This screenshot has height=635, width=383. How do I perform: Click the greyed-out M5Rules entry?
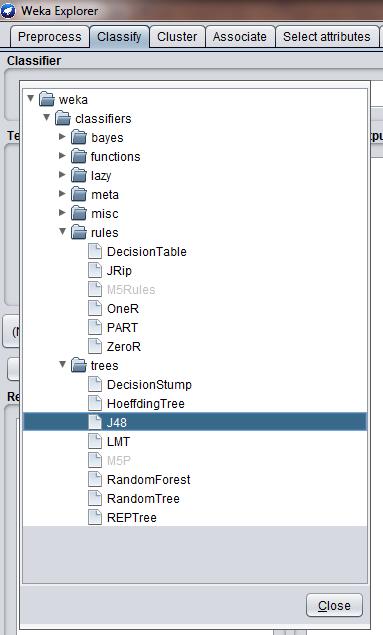(131, 290)
